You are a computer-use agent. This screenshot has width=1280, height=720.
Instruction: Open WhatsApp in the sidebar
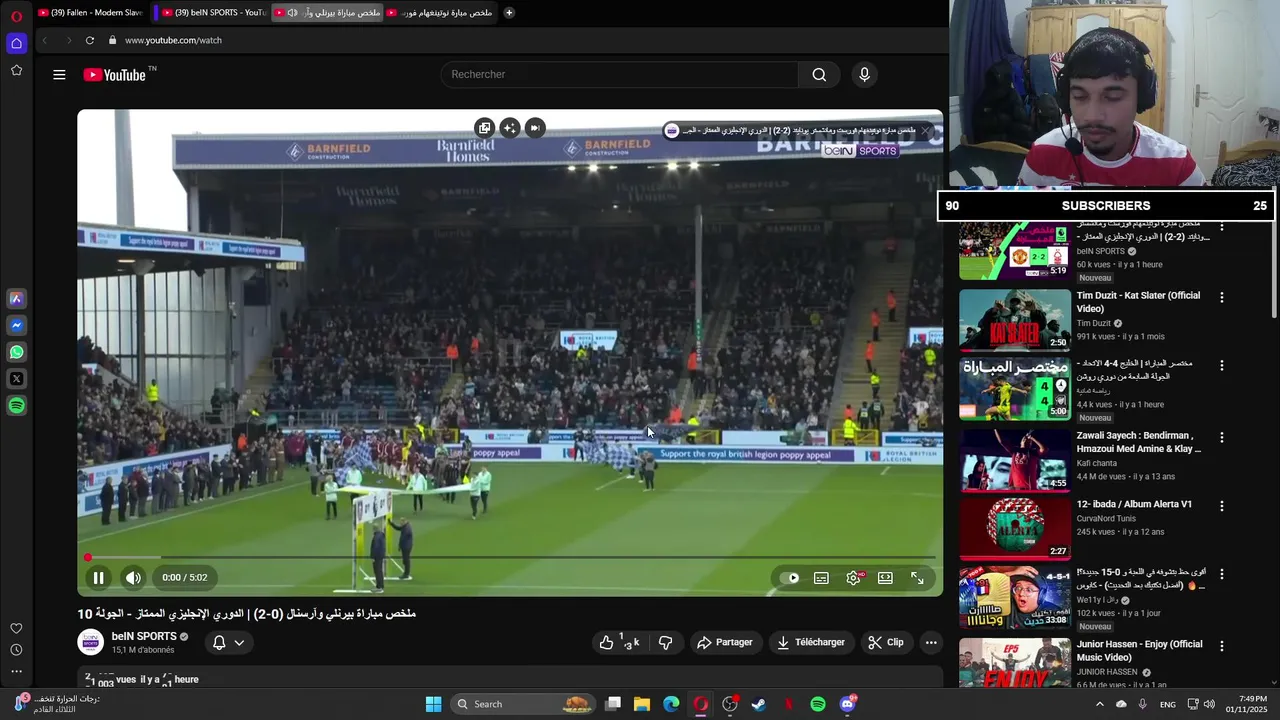click(x=16, y=352)
